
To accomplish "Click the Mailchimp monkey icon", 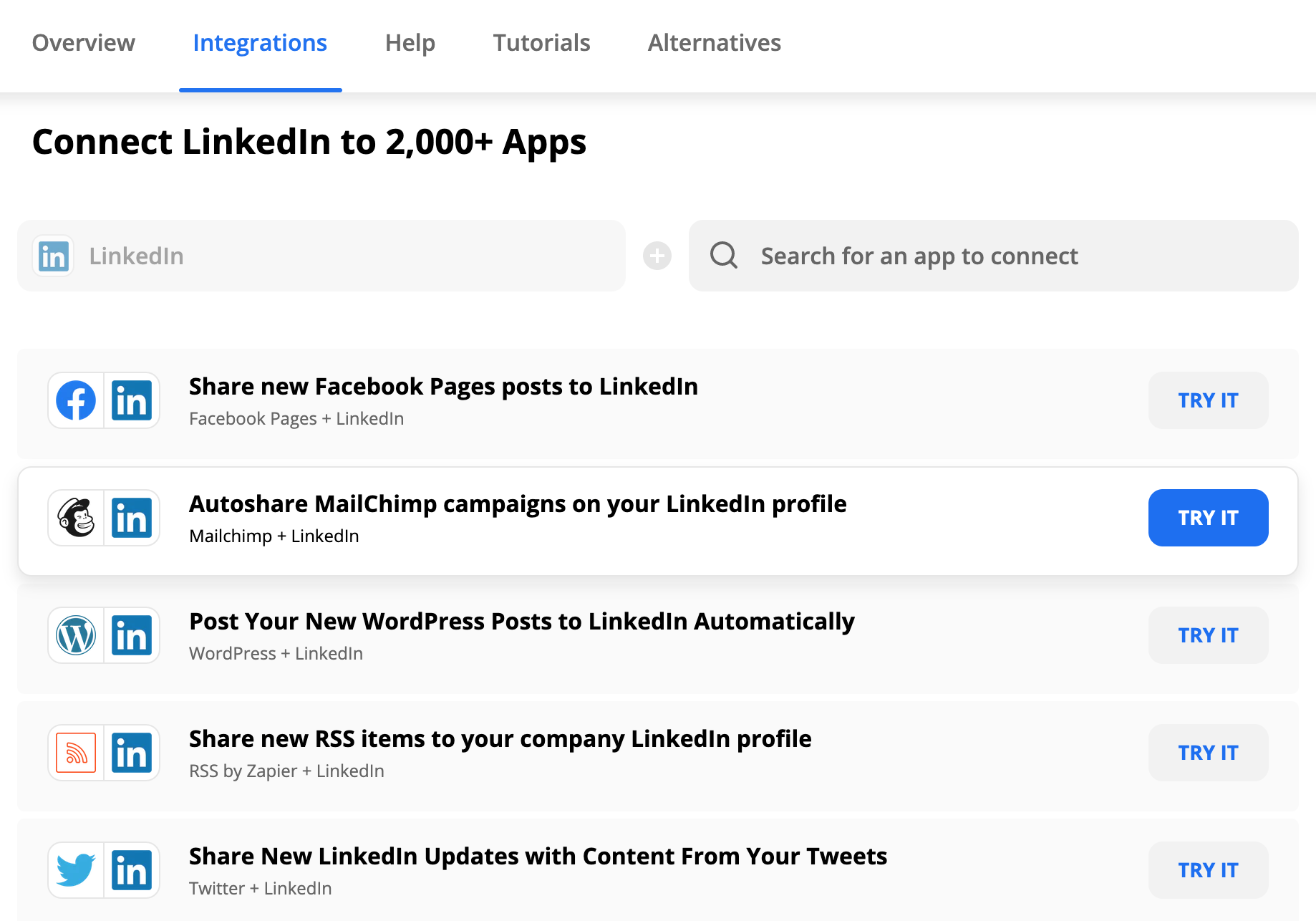I will coord(76,518).
